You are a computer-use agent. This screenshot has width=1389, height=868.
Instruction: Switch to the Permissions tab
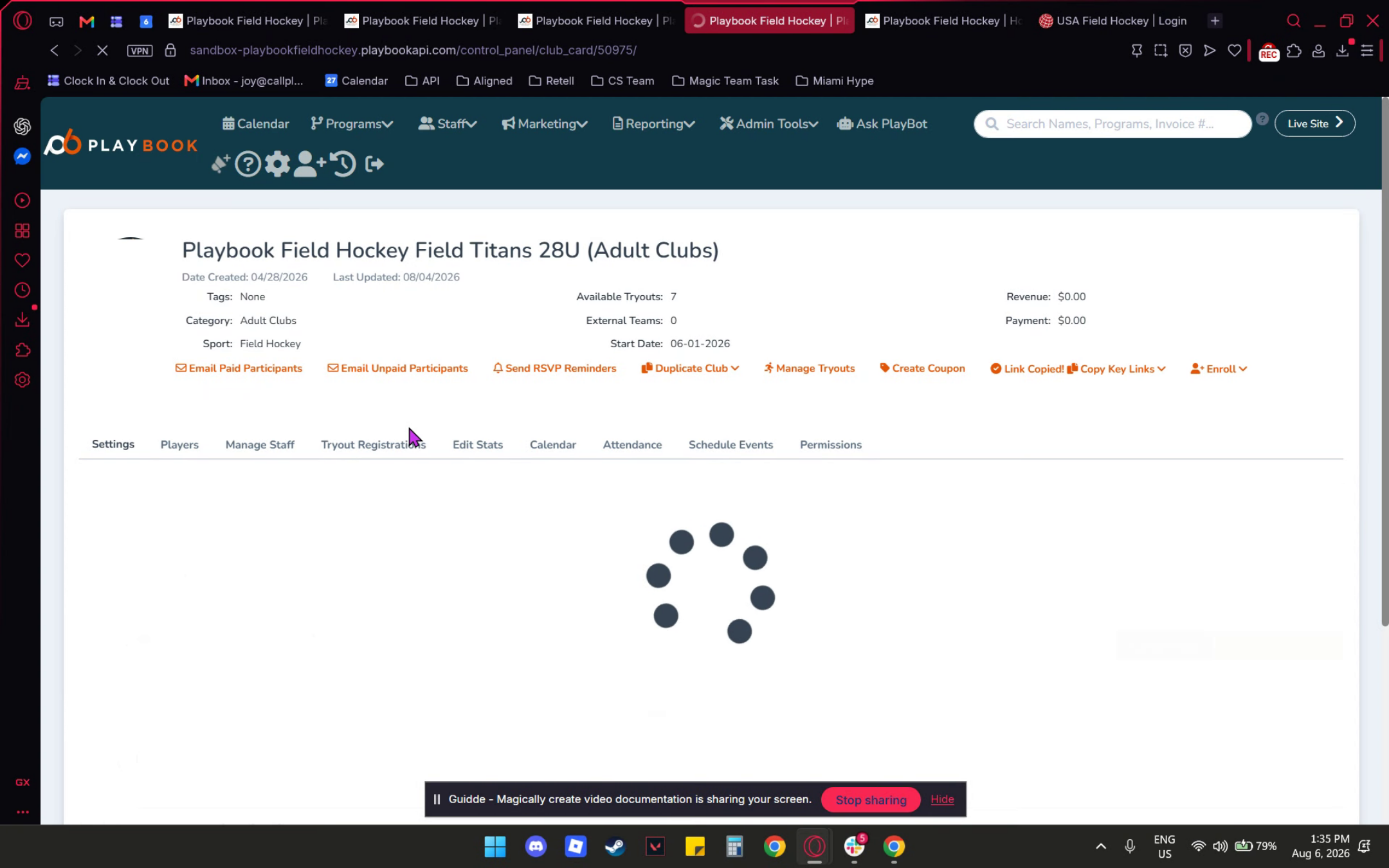coord(831,444)
